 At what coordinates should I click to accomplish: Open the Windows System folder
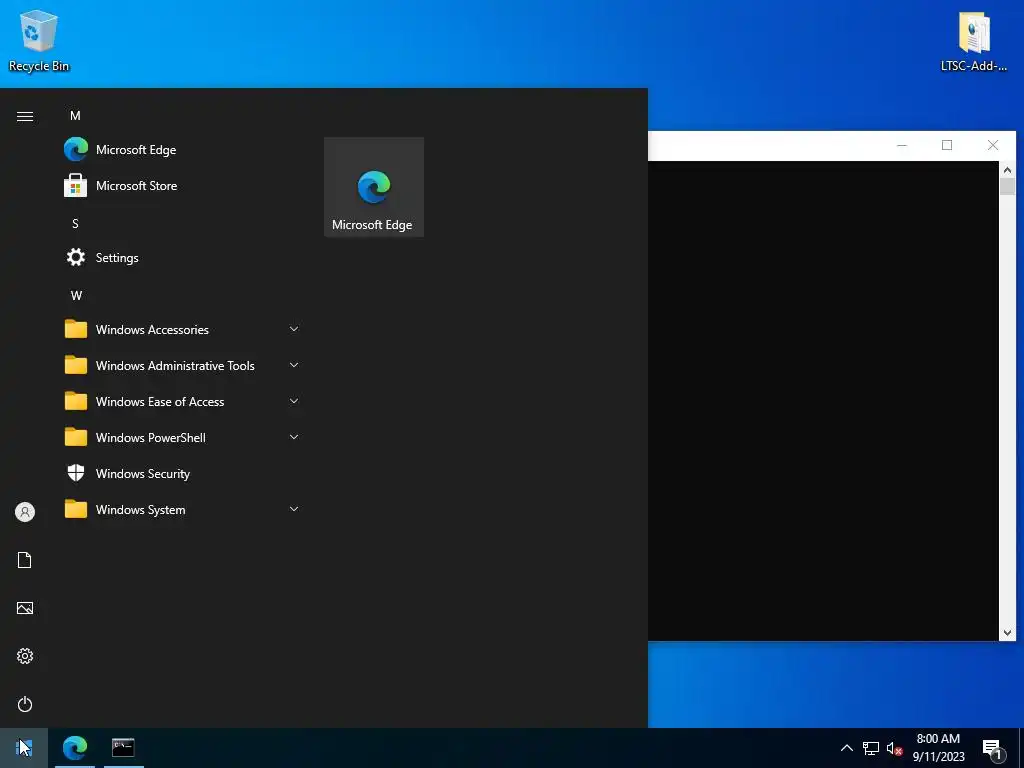182,509
